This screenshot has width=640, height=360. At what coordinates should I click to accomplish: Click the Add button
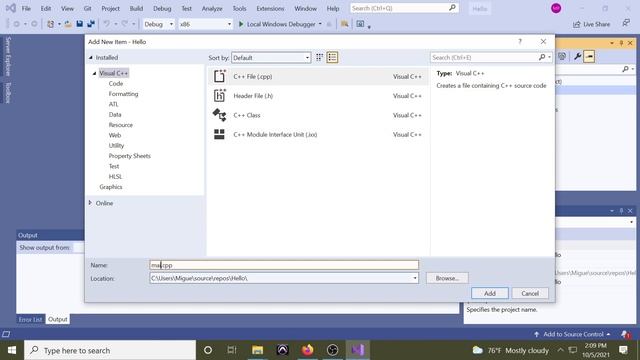pos(490,293)
